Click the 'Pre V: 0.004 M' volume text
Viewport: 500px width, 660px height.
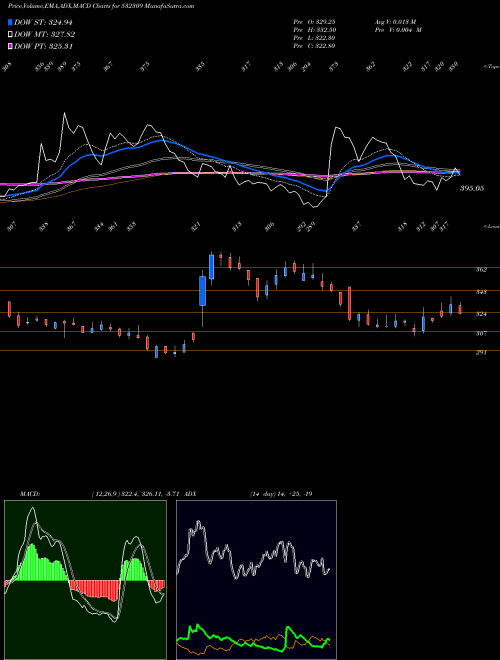(399, 30)
